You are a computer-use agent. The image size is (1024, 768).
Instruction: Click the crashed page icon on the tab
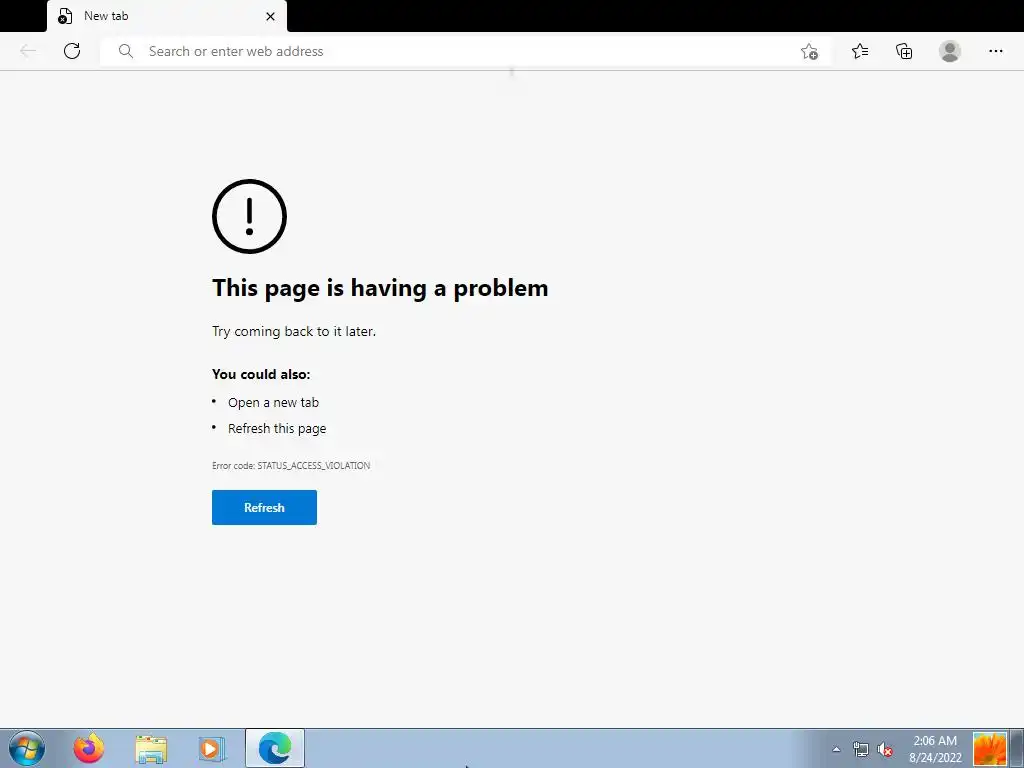point(65,16)
